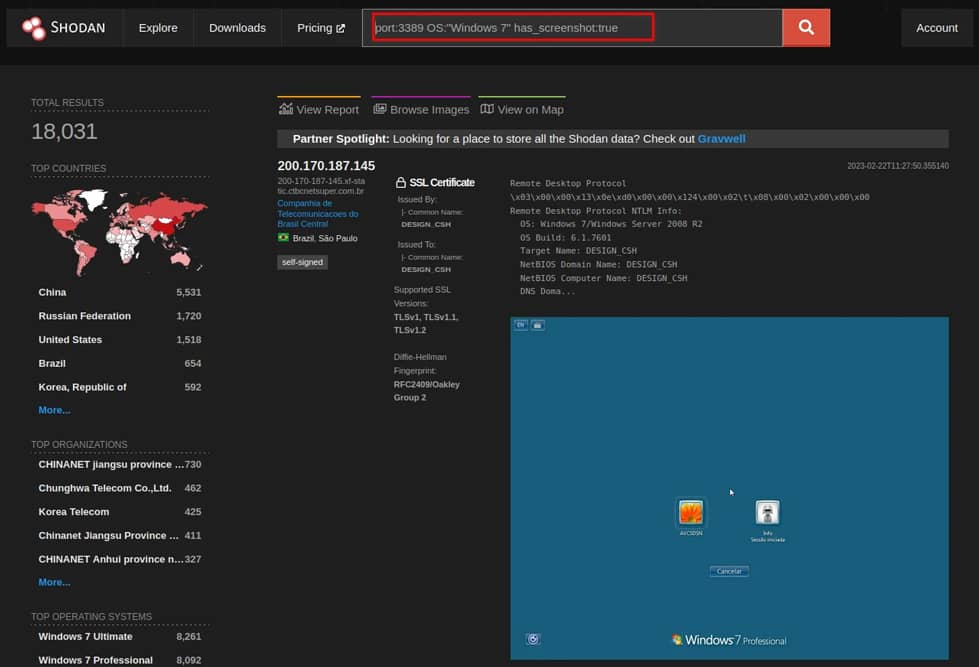The height and width of the screenshot is (667, 979).
Task: Open the Downloads menu
Action: point(237,27)
